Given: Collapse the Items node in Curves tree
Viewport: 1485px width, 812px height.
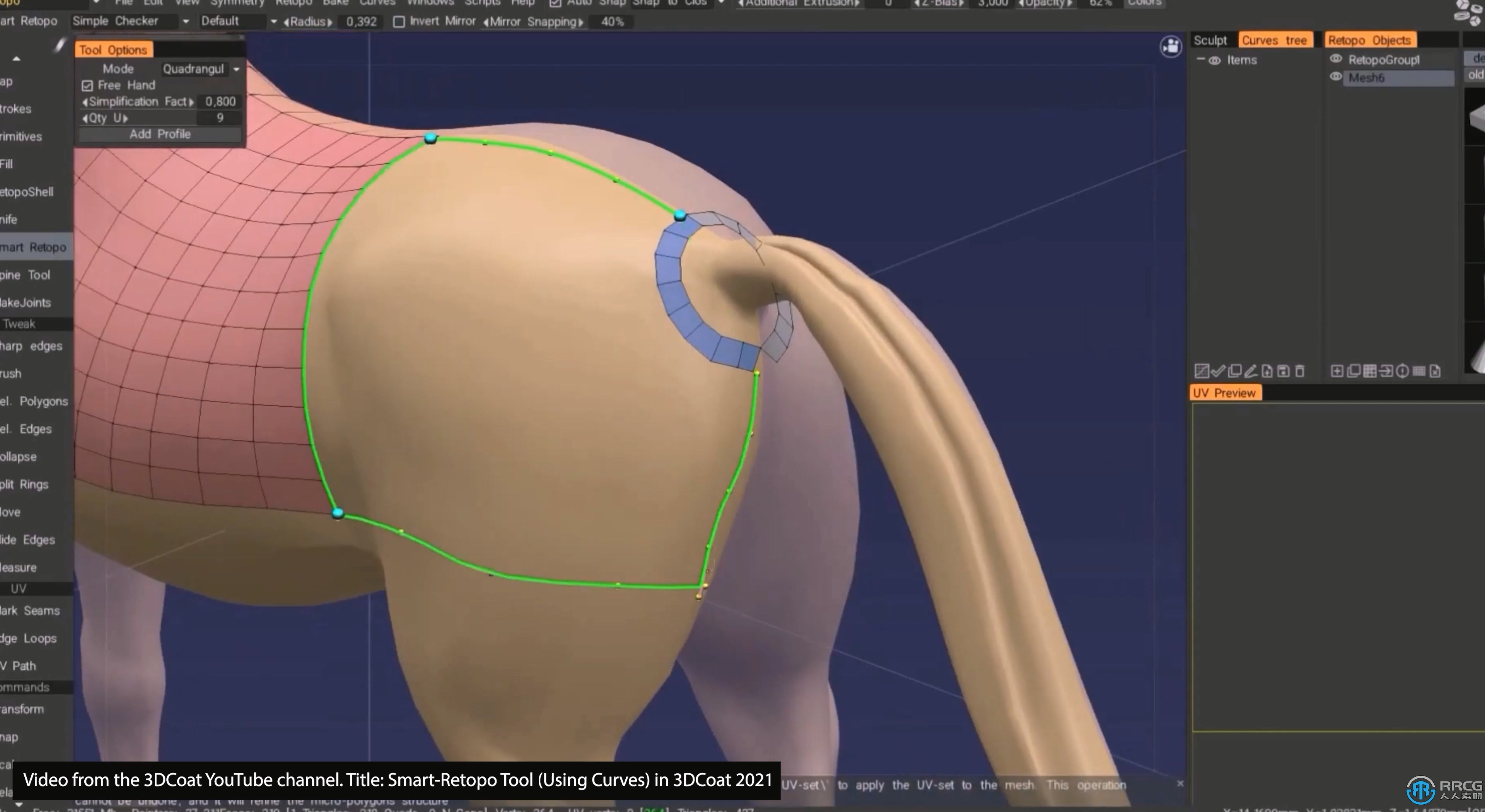Looking at the screenshot, I should [1200, 60].
